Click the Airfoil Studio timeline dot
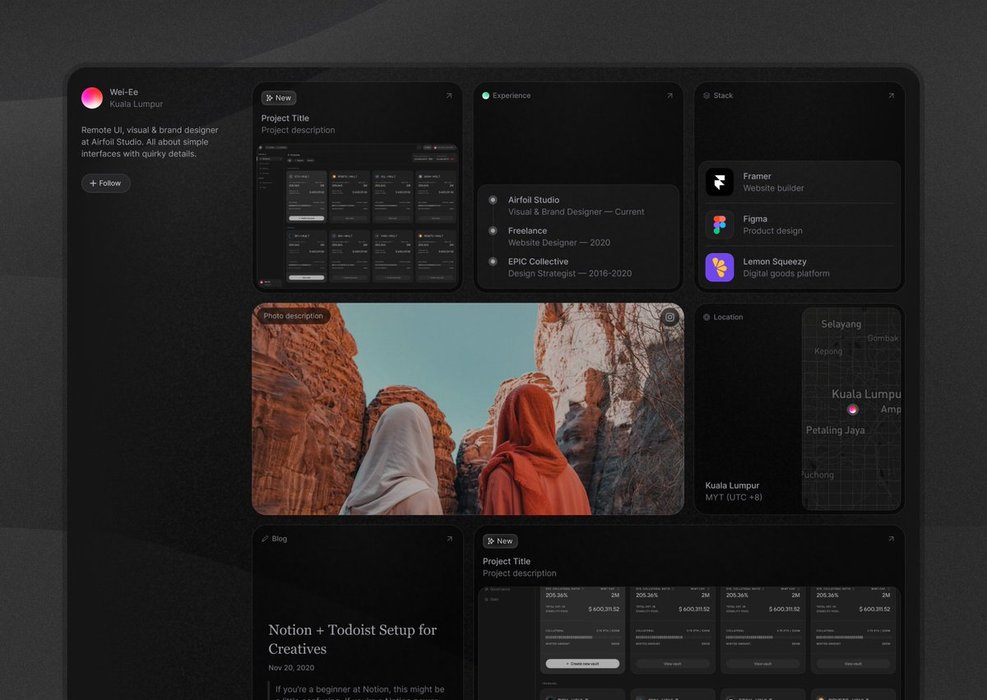This screenshot has height=700, width=987. tap(493, 200)
